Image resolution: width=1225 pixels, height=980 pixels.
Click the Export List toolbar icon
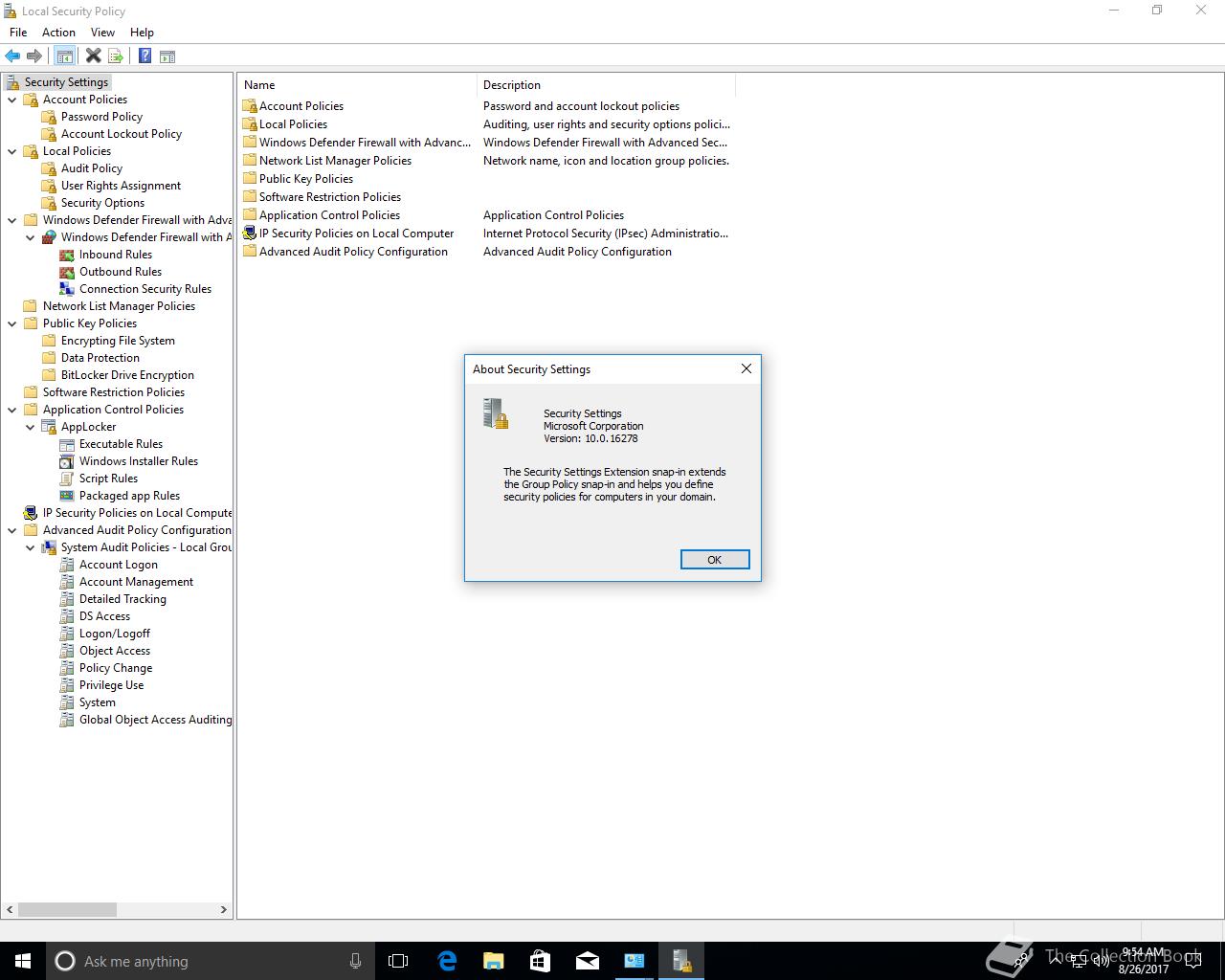pyautogui.click(x=116, y=56)
